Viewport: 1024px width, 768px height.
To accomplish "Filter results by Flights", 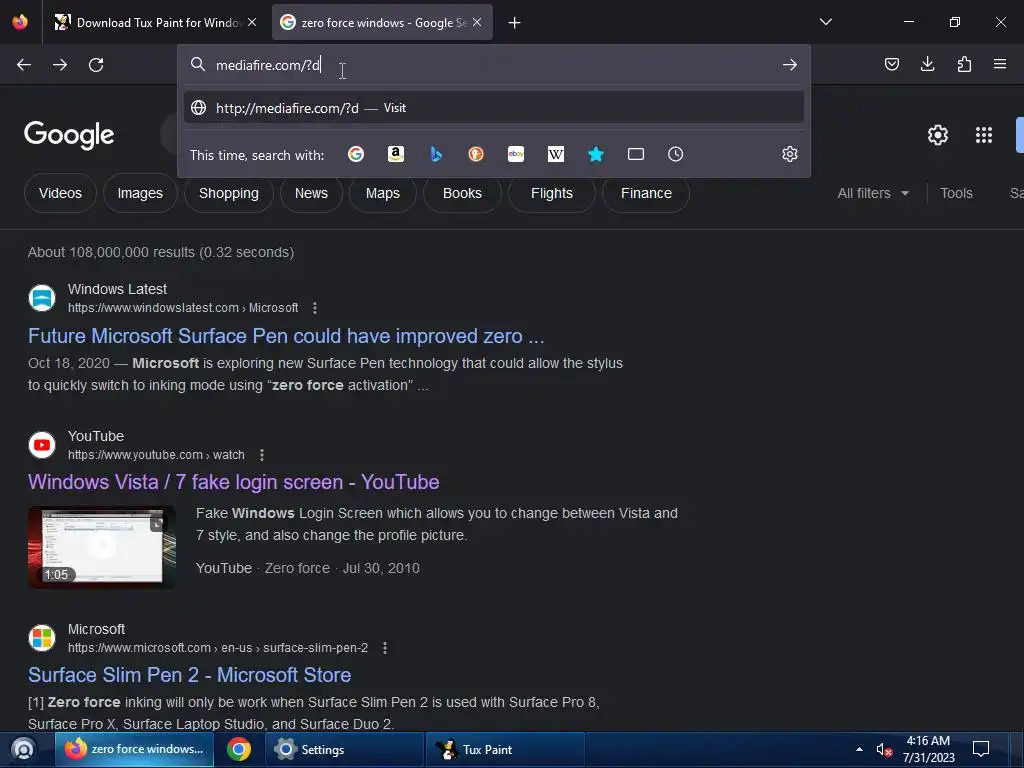I will pyautogui.click(x=552, y=193).
